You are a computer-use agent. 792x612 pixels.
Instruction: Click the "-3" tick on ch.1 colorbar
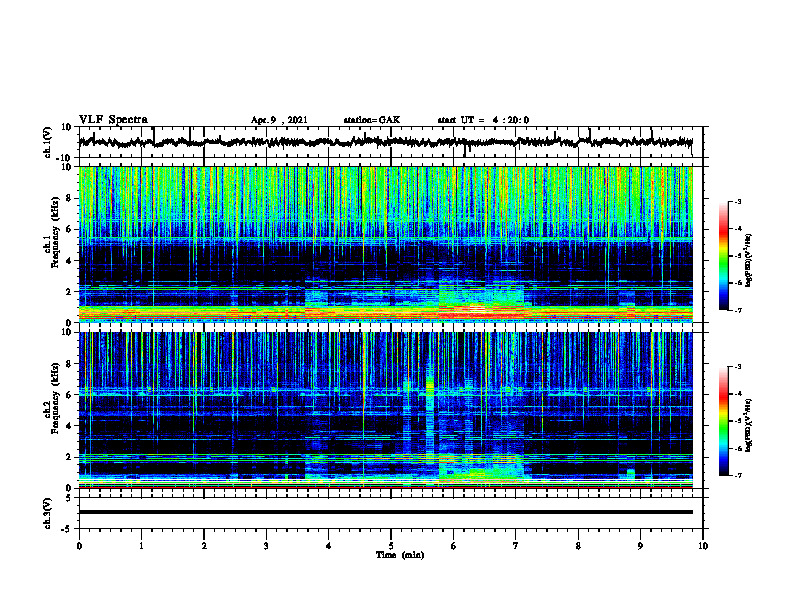click(x=737, y=201)
